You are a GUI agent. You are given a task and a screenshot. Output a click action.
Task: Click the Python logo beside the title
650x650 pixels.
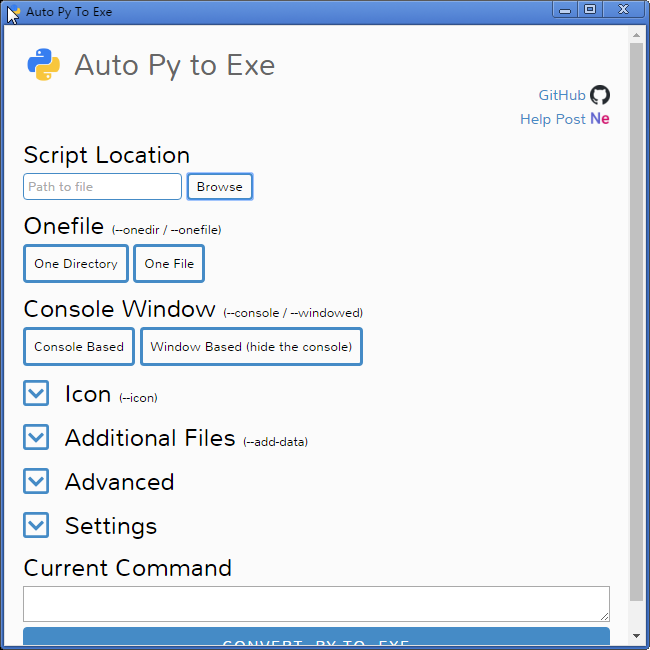point(44,65)
